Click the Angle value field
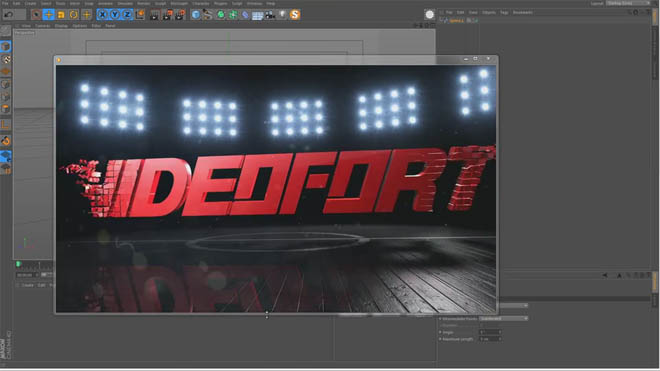This screenshot has width=660, height=371. click(x=489, y=332)
